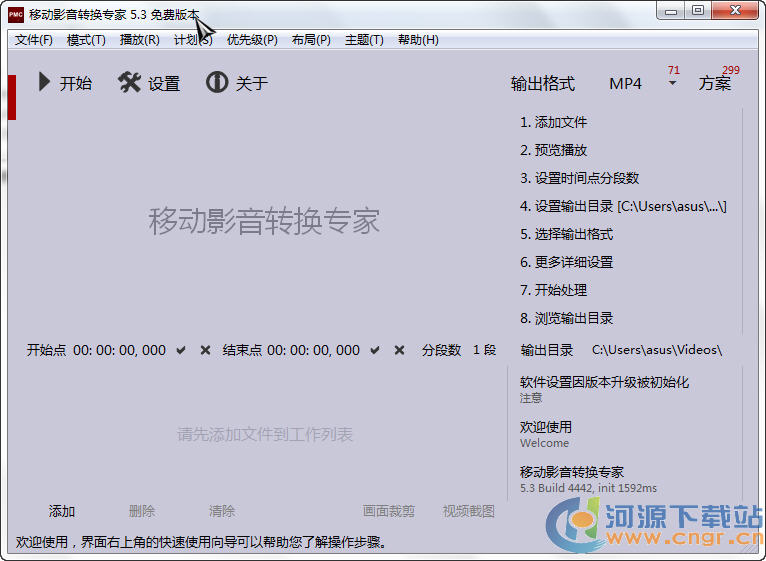Open the 优先级(P) menu
The height and width of the screenshot is (561, 766).
pyautogui.click(x=252, y=40)
